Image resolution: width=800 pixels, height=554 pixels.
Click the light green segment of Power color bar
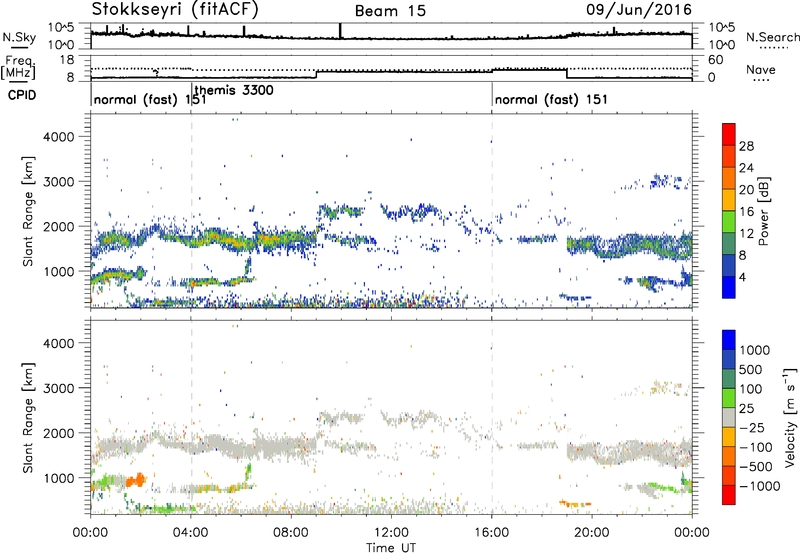point(729,222)
